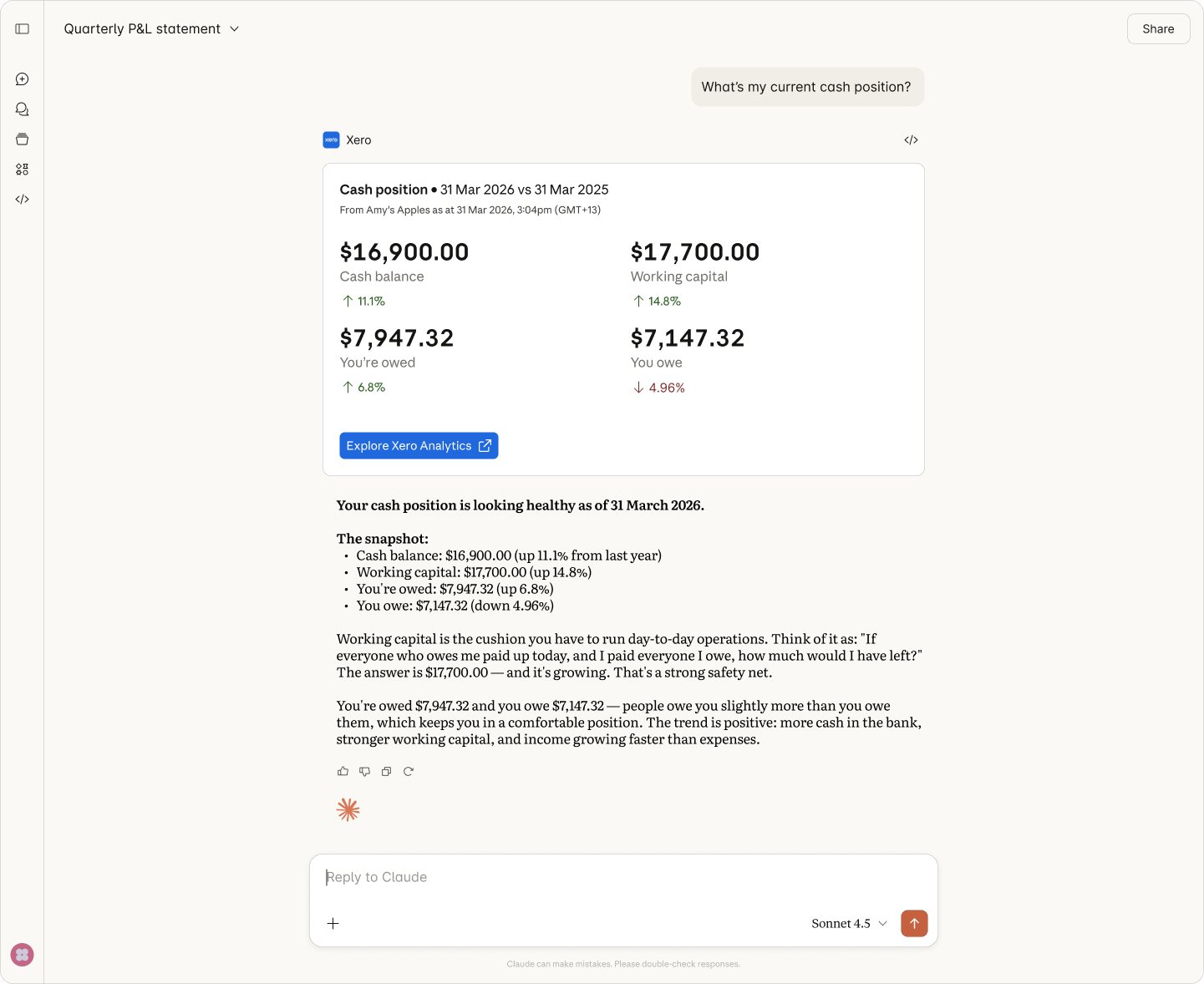Give the response a thumbs down
Viewport: 1204px width, 984px height.
(364, 772)
